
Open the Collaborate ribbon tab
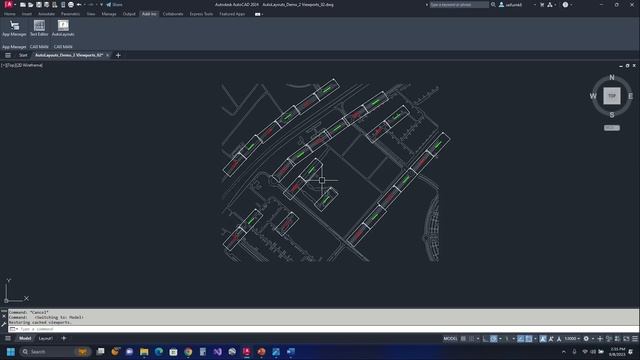[x=173, y=14]
